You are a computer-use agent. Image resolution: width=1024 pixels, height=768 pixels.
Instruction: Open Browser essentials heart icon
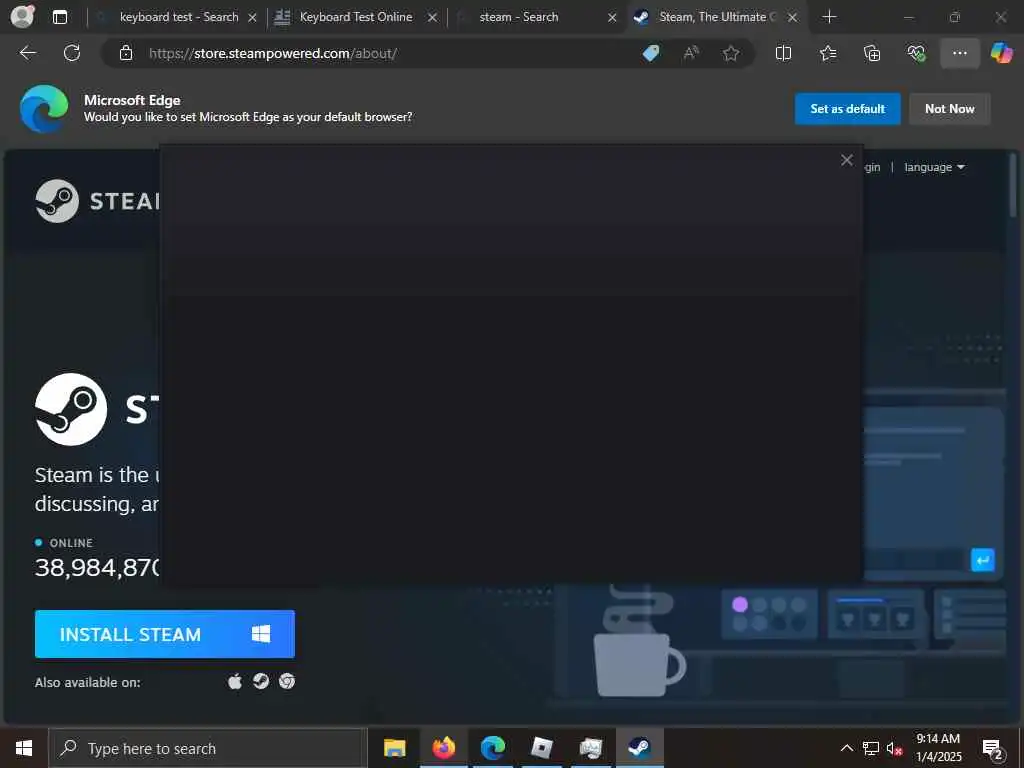pyautogui.click(x=916, y=53)
